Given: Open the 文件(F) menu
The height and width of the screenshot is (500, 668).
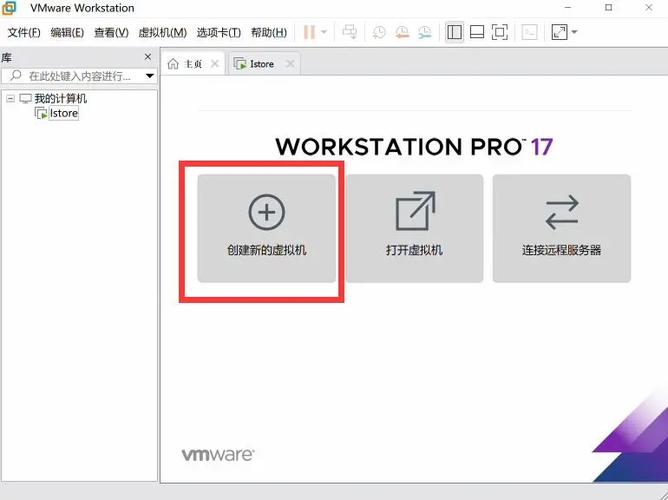Looking at the screenshot, I should 24,32.
